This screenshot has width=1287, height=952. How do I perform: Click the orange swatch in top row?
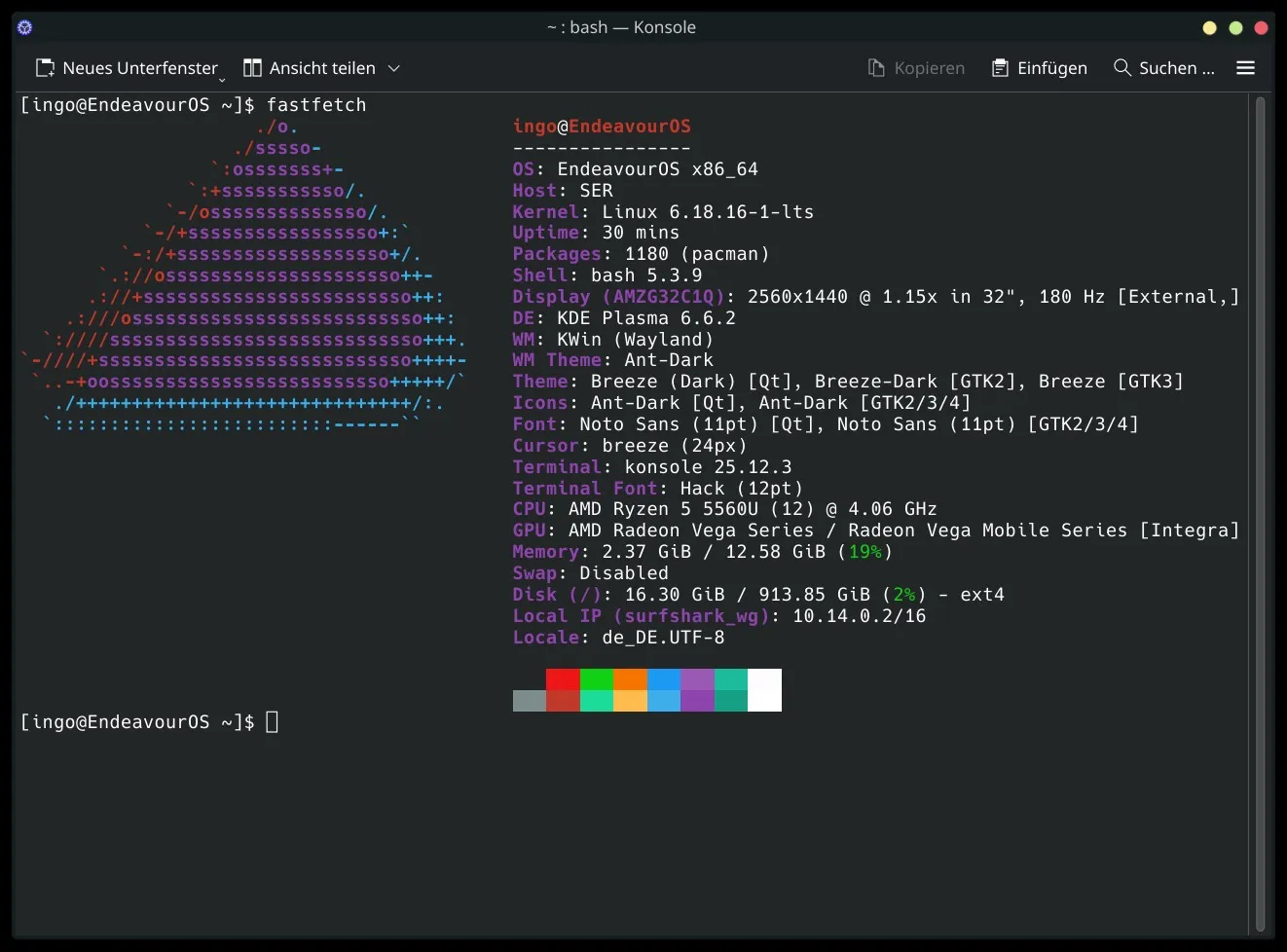coord(630,679)
